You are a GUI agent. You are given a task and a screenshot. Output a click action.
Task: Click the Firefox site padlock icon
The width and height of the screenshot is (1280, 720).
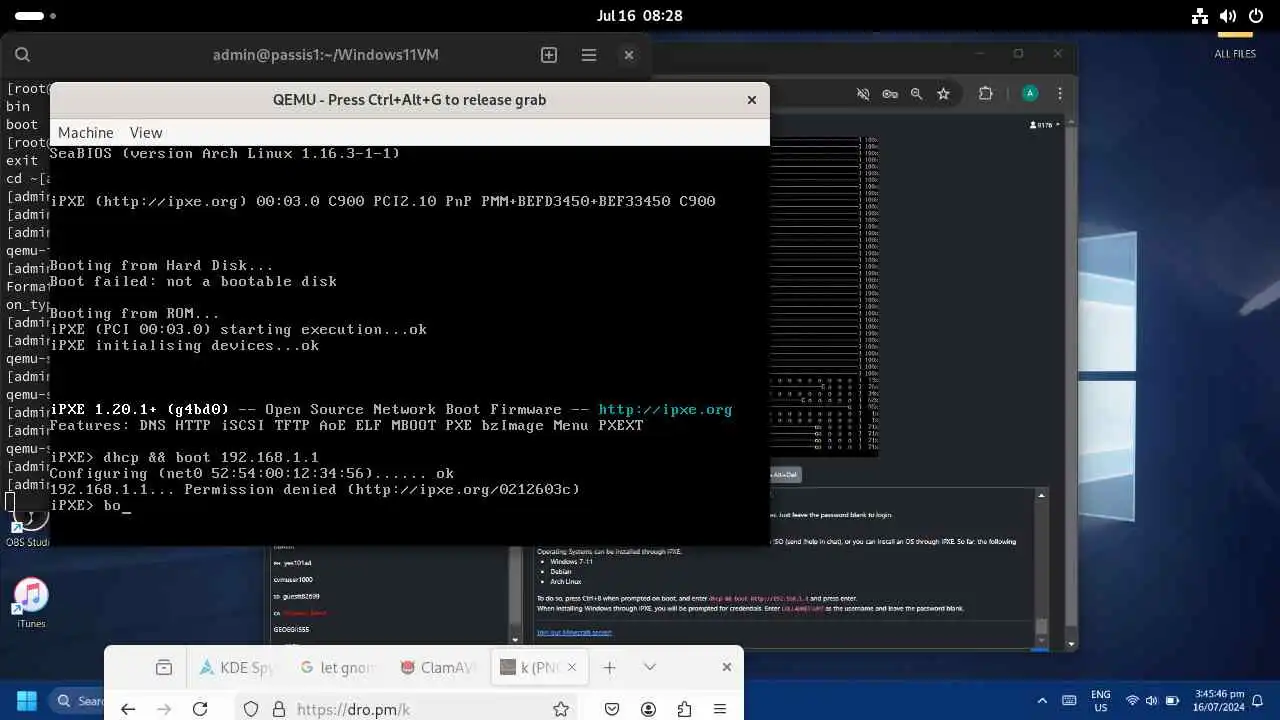278,709
